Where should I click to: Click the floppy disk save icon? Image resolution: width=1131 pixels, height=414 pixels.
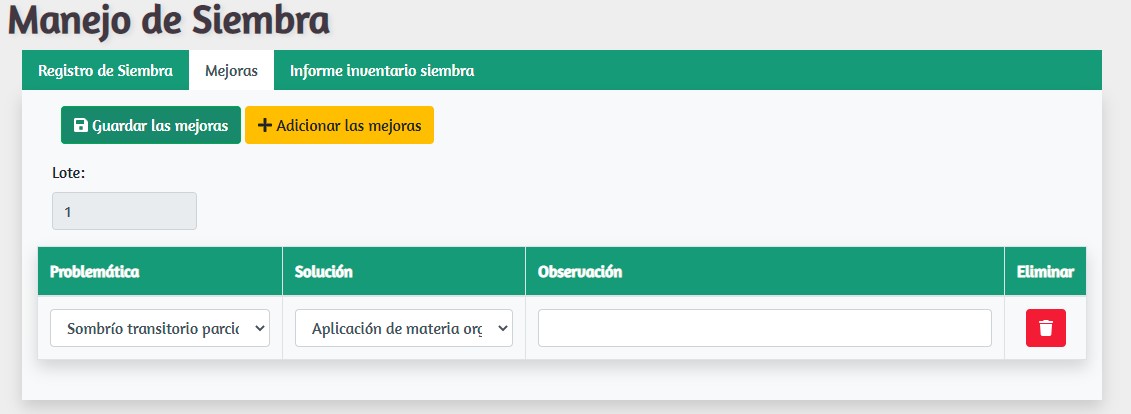pos(81,126)
